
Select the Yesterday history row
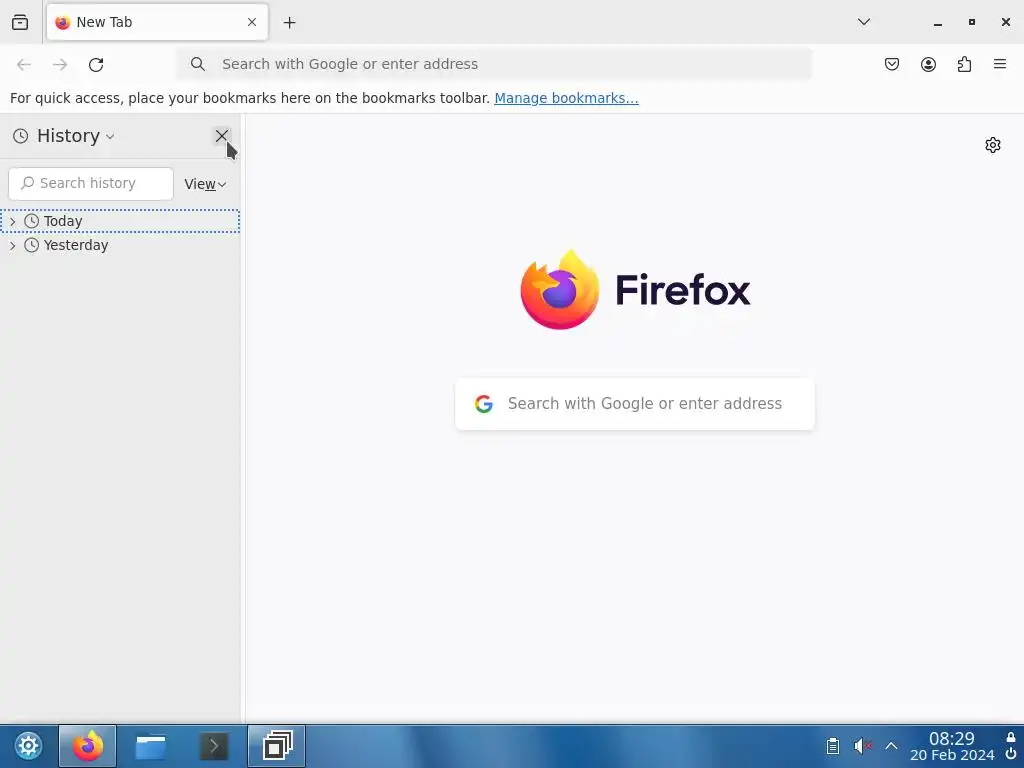(120, 246)
